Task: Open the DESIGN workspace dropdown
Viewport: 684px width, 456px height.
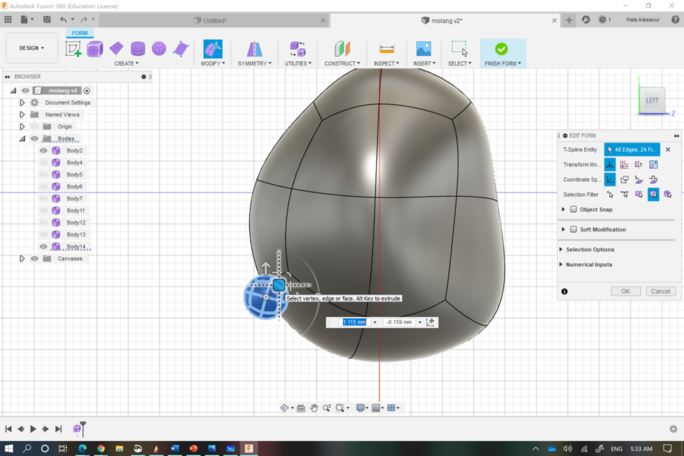Action: [x=31, y=48]
